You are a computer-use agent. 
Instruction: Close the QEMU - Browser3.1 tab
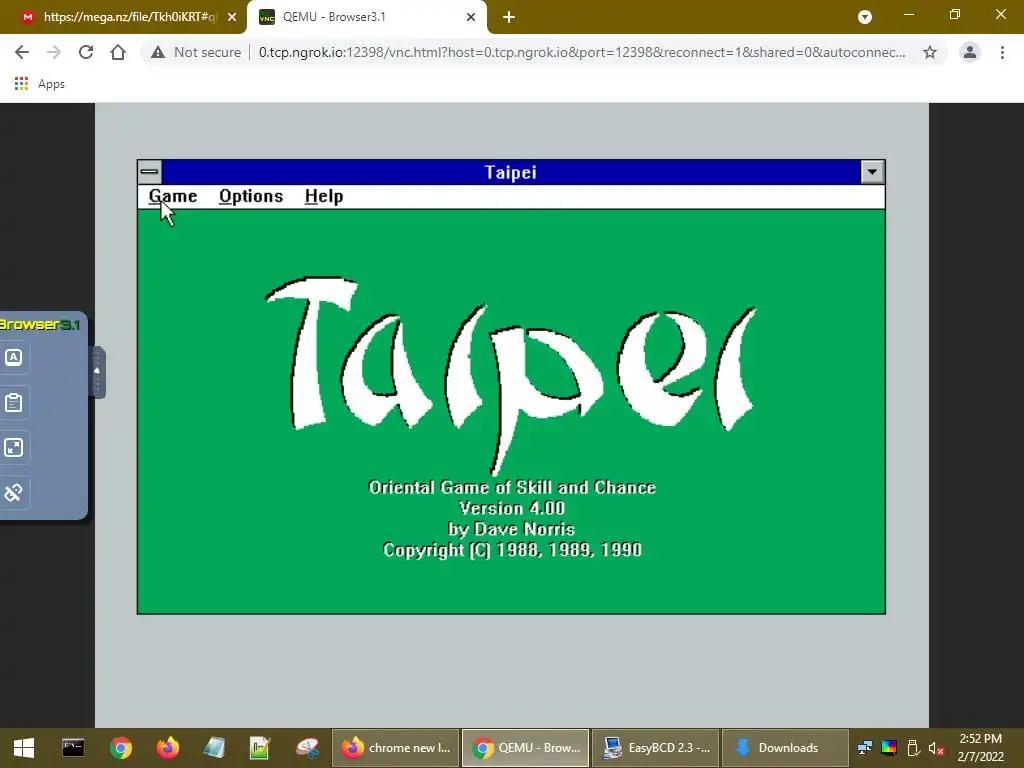(471, 18)
